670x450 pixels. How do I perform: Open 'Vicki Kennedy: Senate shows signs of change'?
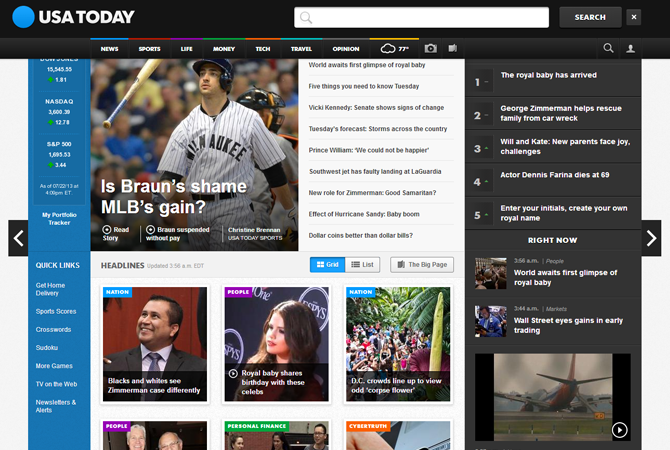pyautogui.click(x=376, y=108)
